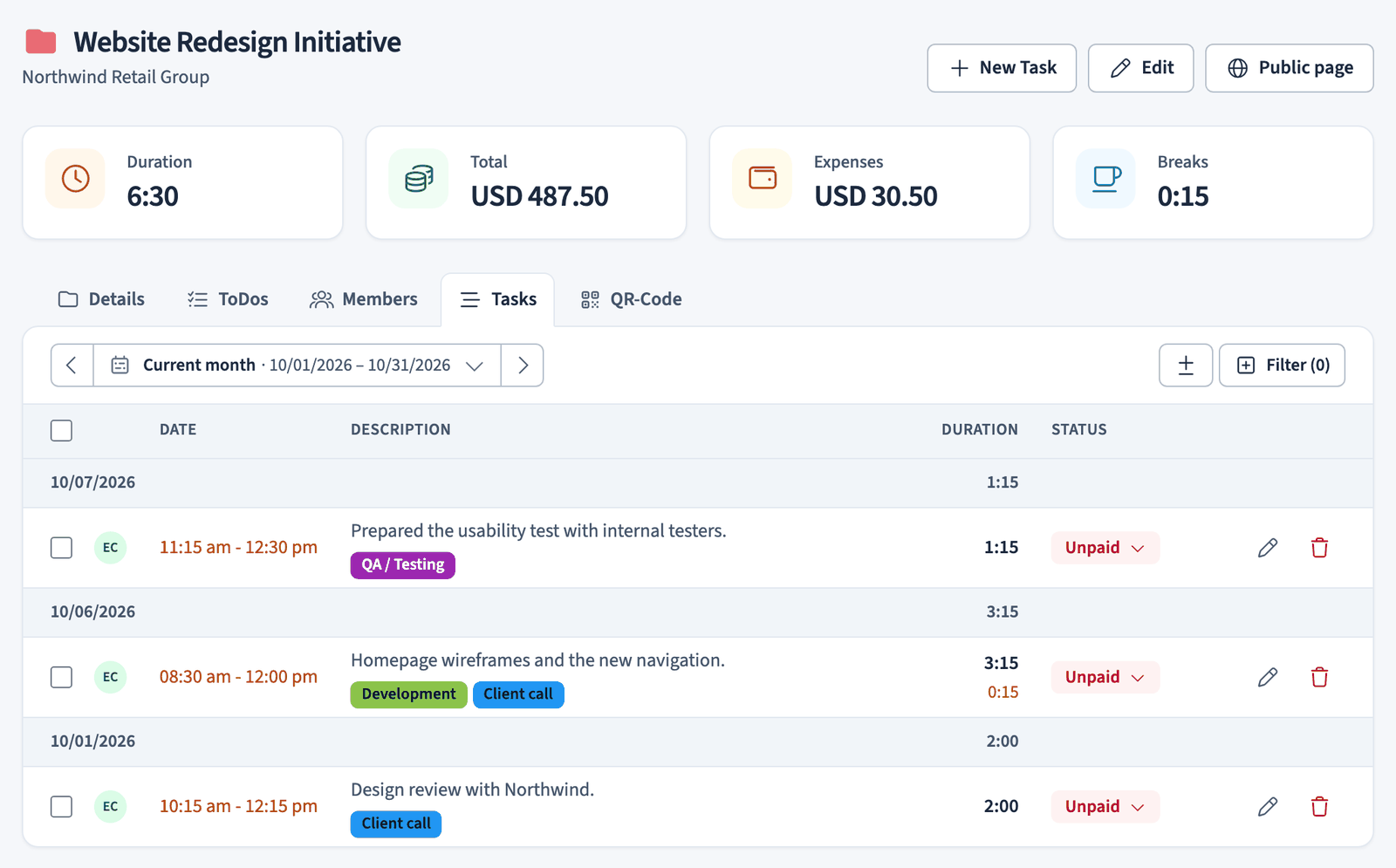This screenshot has height=868, width=1396.
Task: Open the Current month date range dropdown
Action: pos(298,366)
